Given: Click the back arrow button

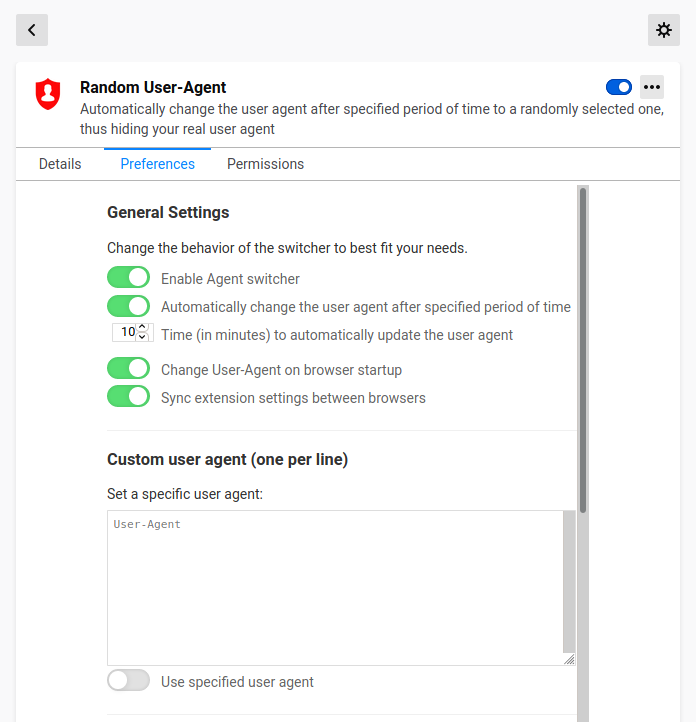Looking at the screenshot, I should point(32,30).
